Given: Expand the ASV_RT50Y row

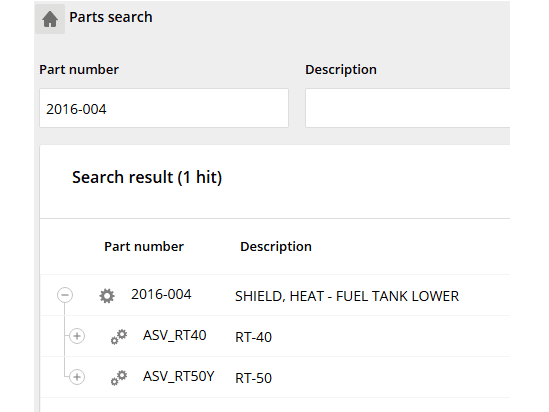Looking at the screenshot, I should coord(77,377).
